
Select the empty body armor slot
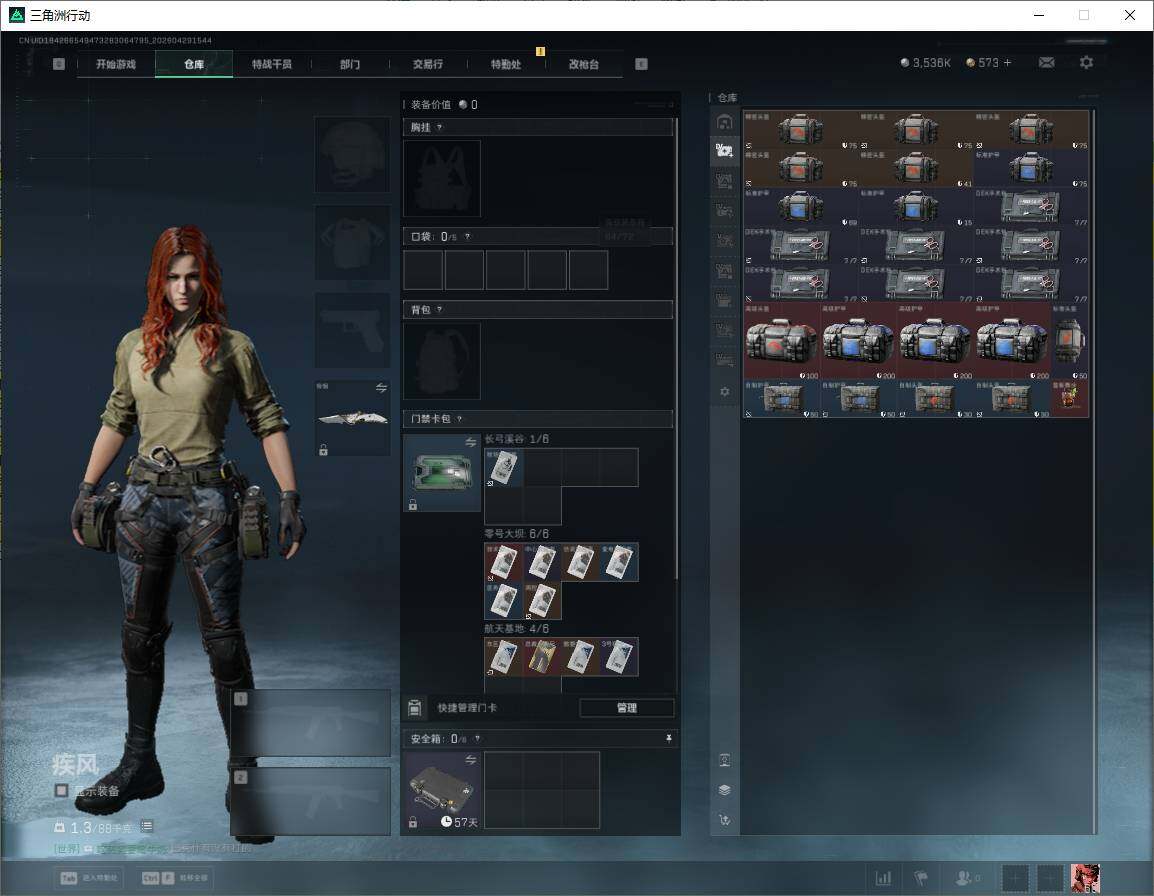point(353,242)
